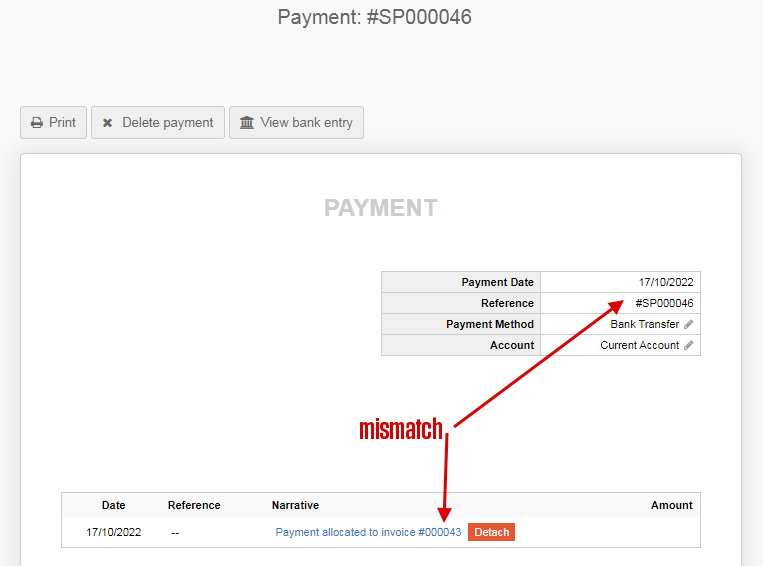763x566 pixels.
Task: Click the Bank Transfer payment method value
Action: pyautogui.click(x=644, y=324)
